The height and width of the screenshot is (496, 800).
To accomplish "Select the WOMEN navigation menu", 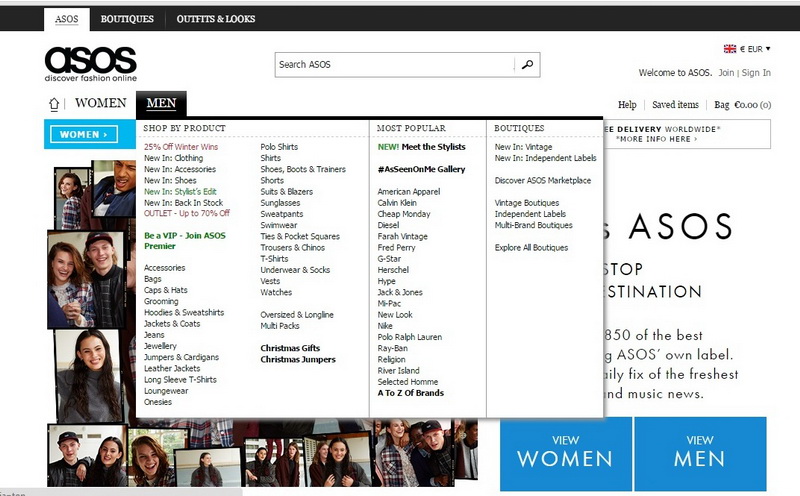I will pyautogui.click(x=100, y=104).
